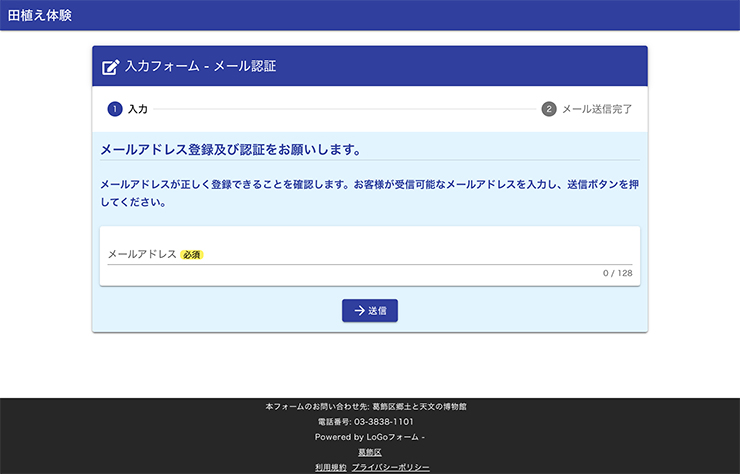Open the 葛飾区 footer link
The image size is (740, 474).
pos(370,452)
